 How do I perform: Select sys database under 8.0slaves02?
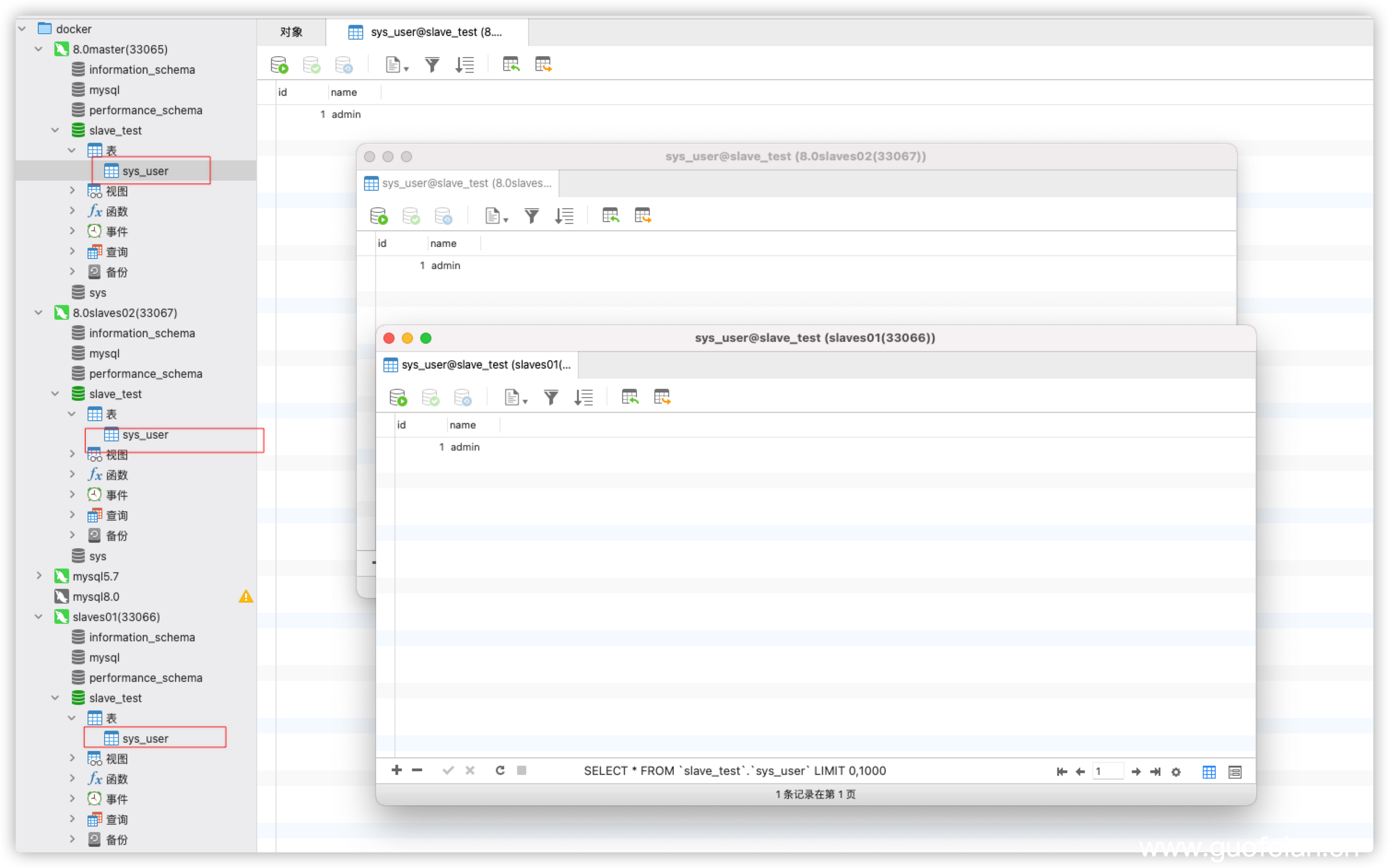[x=97, y=556]
